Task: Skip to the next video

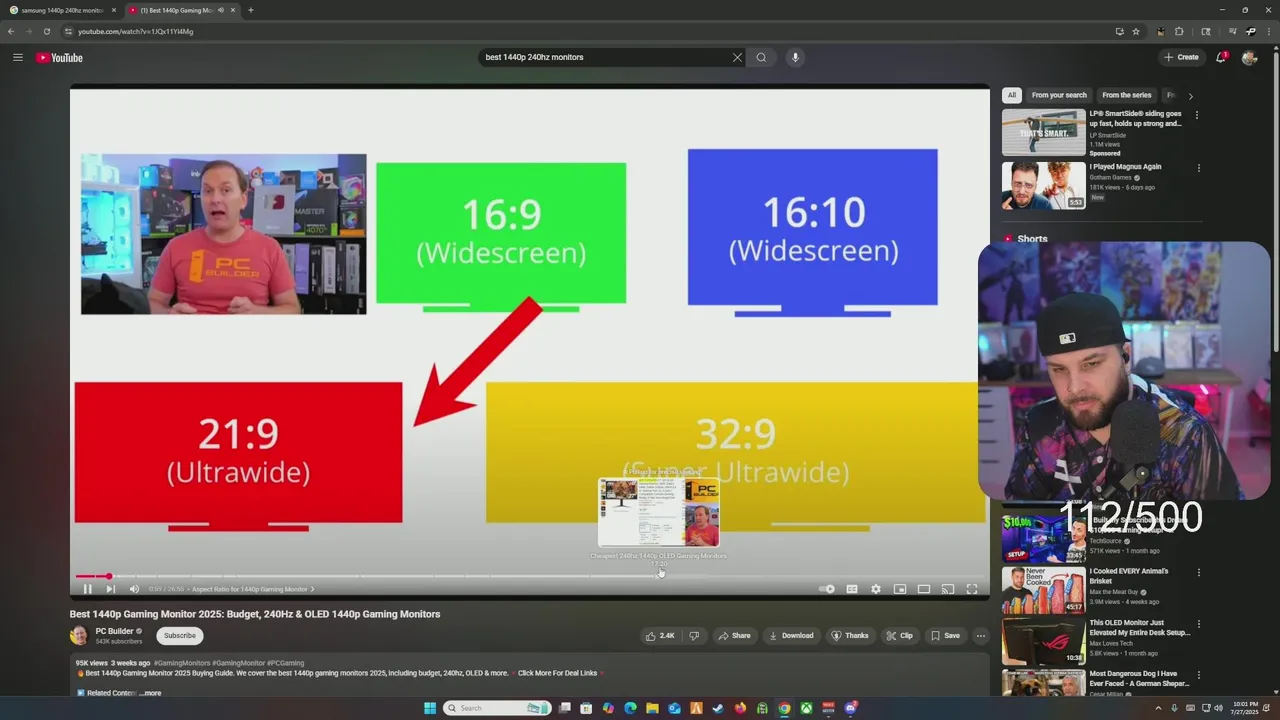Action: [x=110, y=589]
